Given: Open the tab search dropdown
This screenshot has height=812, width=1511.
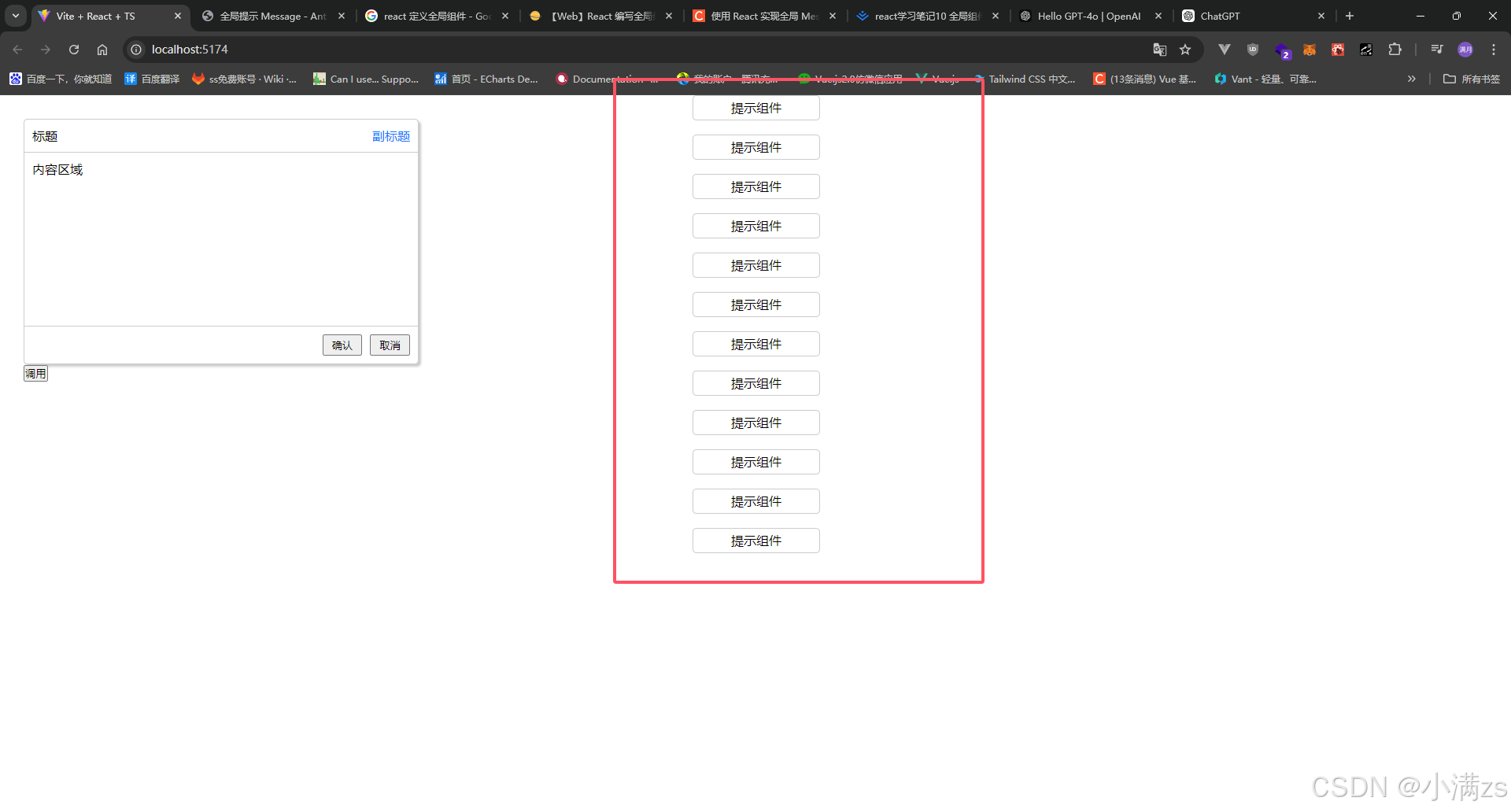Looking at the screenshot, I should point(16,16).
